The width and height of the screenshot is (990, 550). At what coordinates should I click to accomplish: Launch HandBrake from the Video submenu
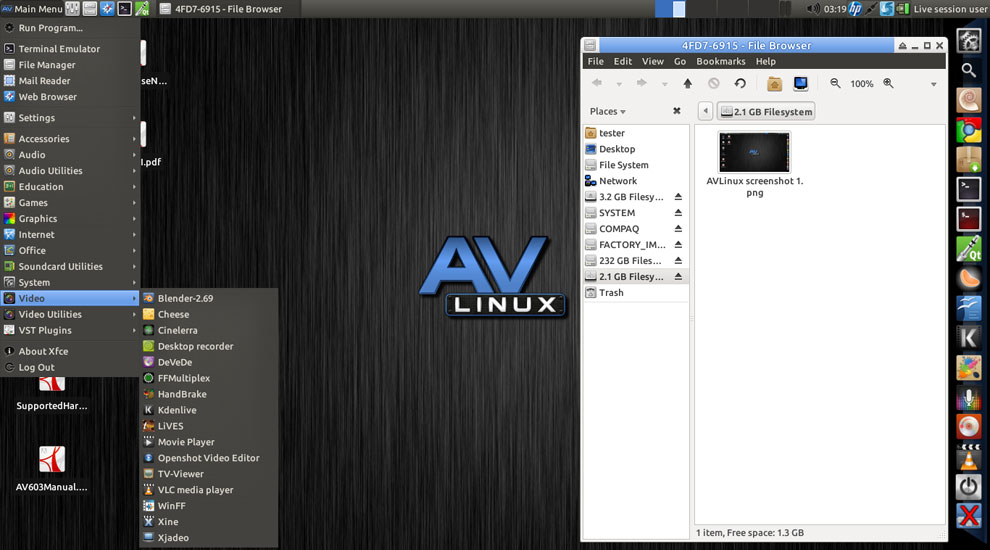click(x=208, y=394)
